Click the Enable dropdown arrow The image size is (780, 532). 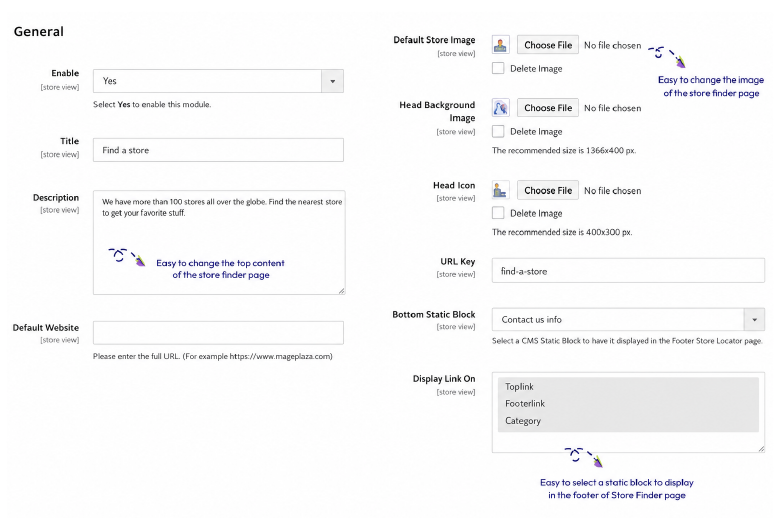pyautogui.click(x=332, y=81)
